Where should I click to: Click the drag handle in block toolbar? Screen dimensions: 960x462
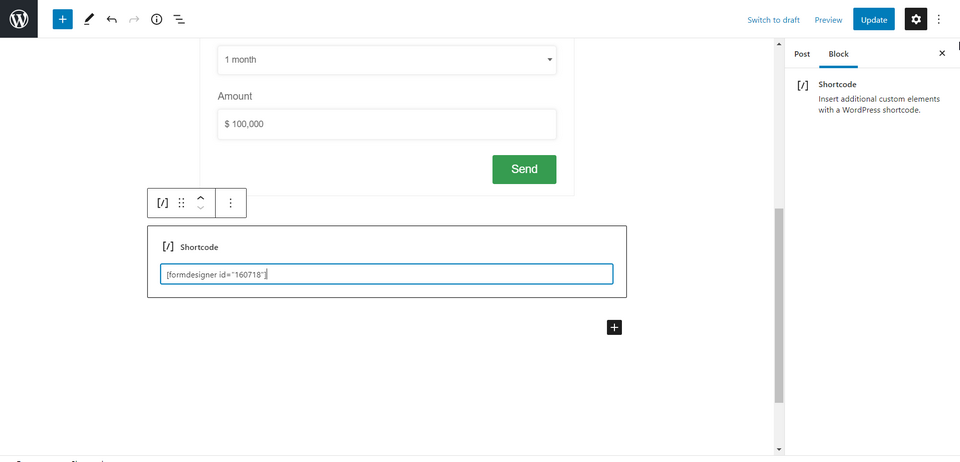click(x=181, y=203)
